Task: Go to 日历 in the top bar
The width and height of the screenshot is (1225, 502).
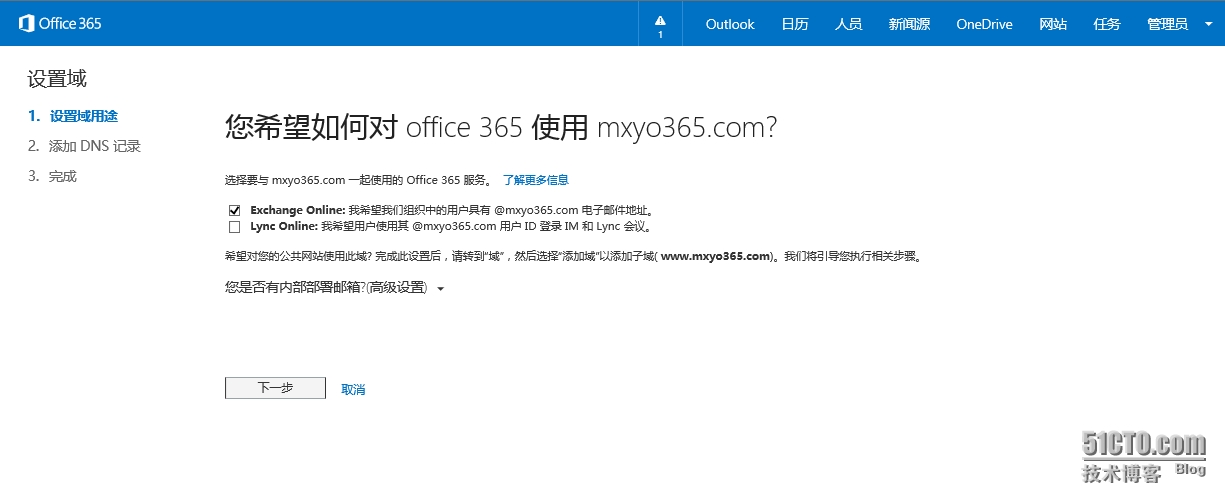Action: (x=795, y=24)
